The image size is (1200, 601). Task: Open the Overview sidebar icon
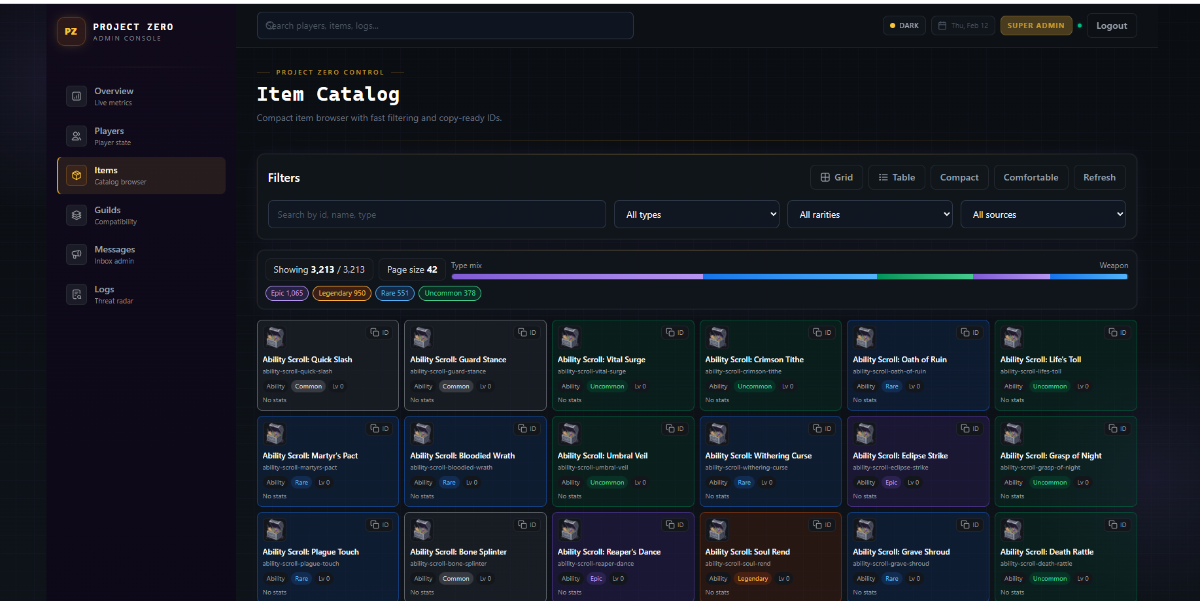pos(76,96)
